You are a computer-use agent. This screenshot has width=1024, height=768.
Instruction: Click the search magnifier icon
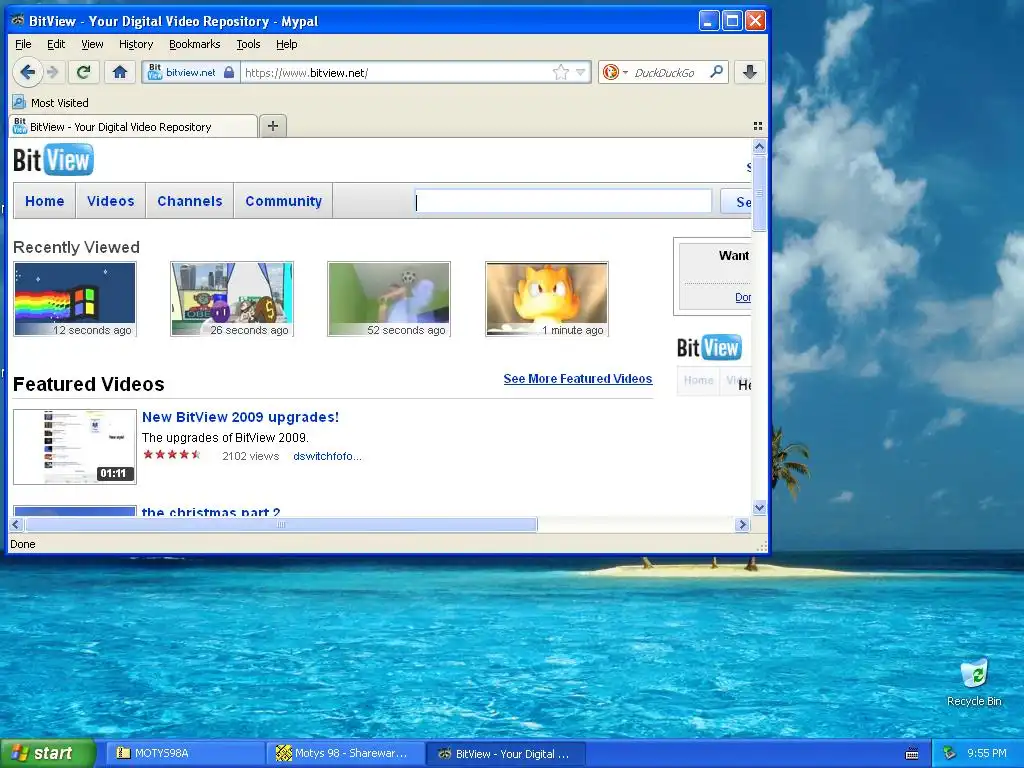tap(716, 72)
